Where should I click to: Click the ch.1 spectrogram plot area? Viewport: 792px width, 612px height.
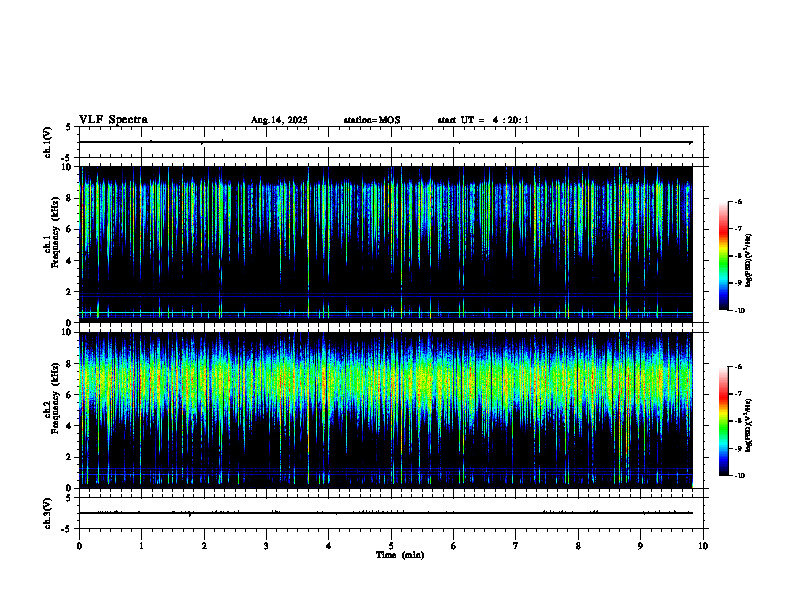(x=386, y=244)
